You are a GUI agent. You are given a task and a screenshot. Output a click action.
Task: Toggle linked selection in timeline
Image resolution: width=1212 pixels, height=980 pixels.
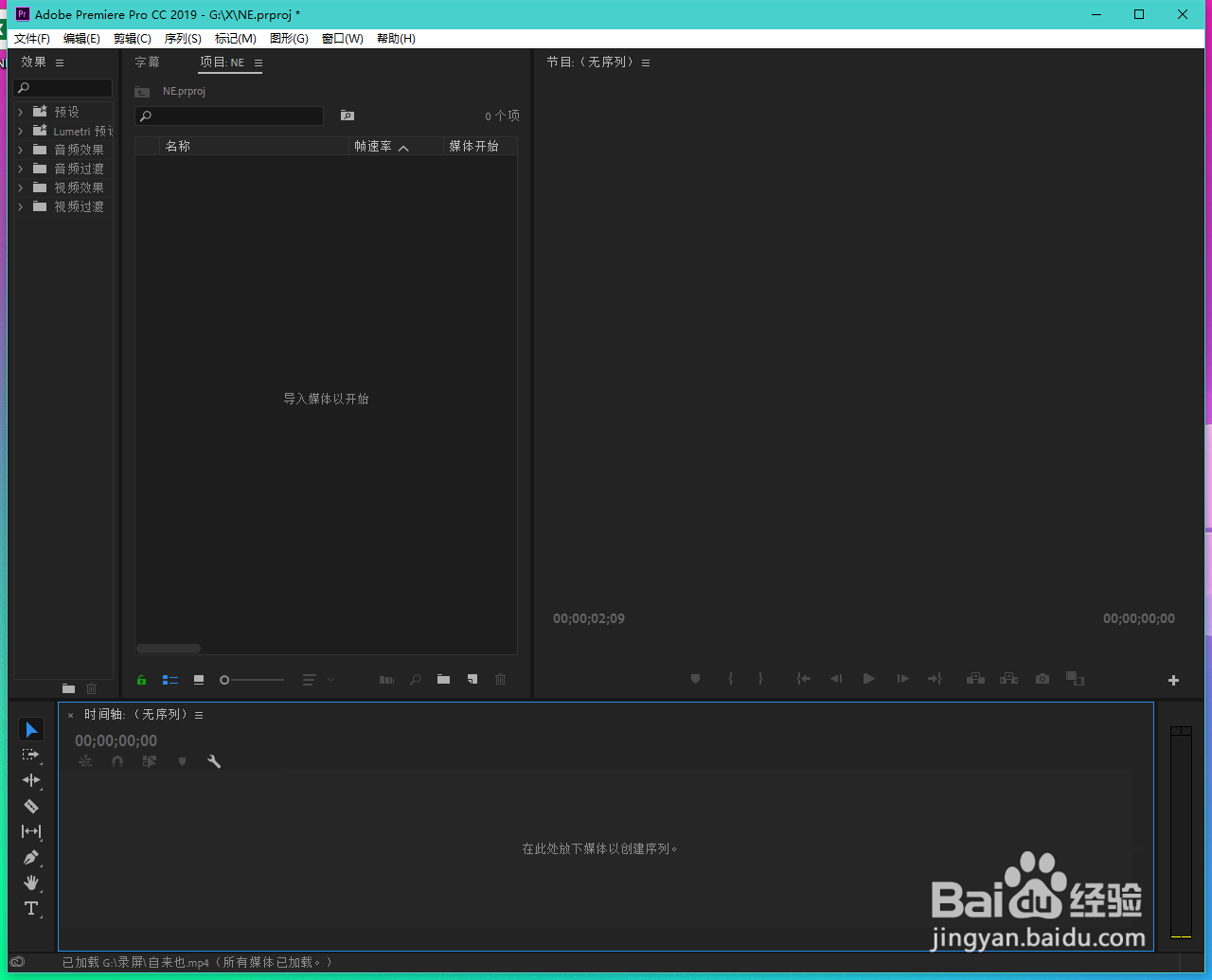tap(150, 761)
